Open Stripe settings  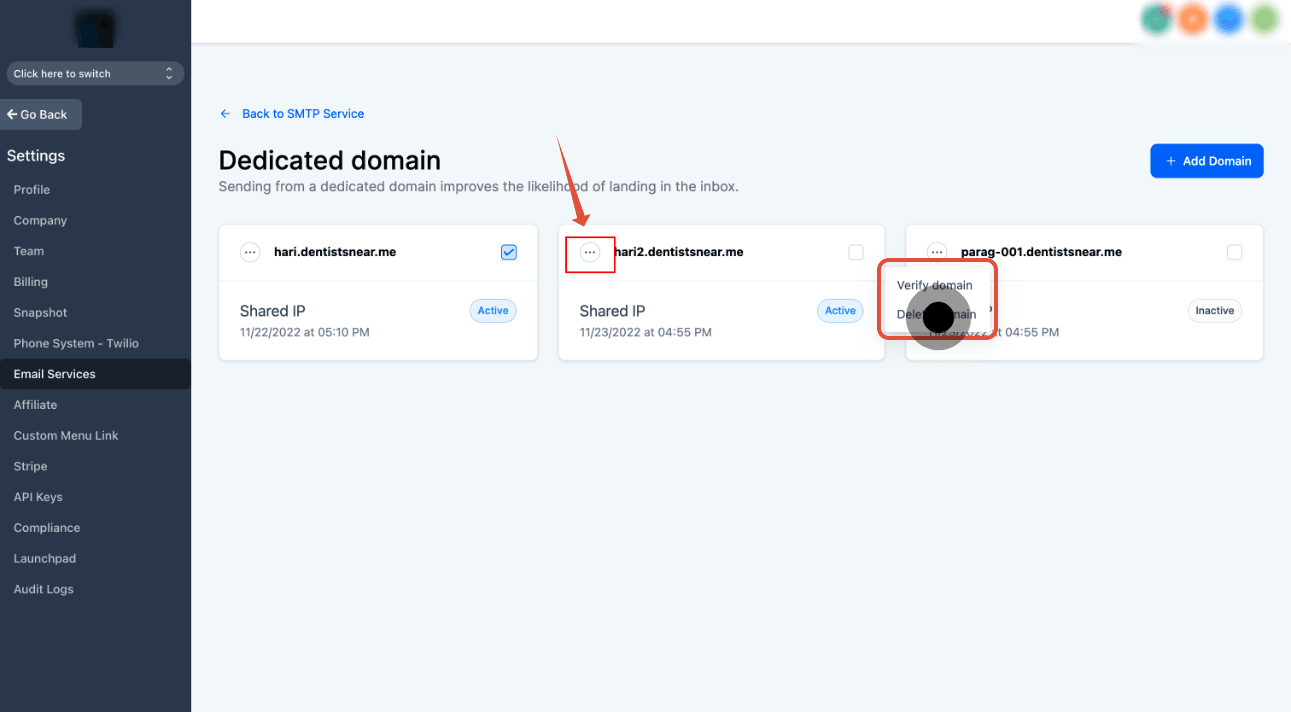(30, 466)
